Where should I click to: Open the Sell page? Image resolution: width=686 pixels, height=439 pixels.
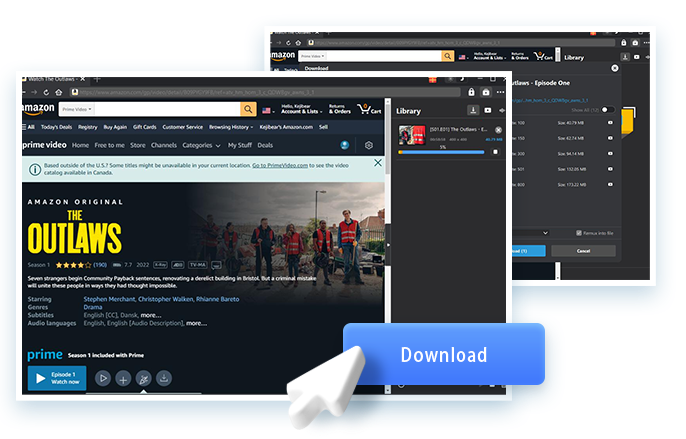323,127
